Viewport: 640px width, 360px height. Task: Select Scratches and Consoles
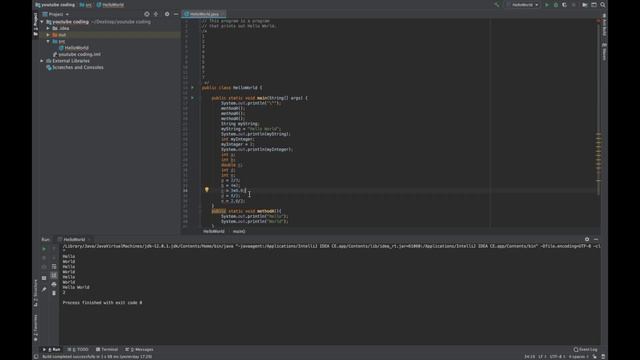coord(75,67)
